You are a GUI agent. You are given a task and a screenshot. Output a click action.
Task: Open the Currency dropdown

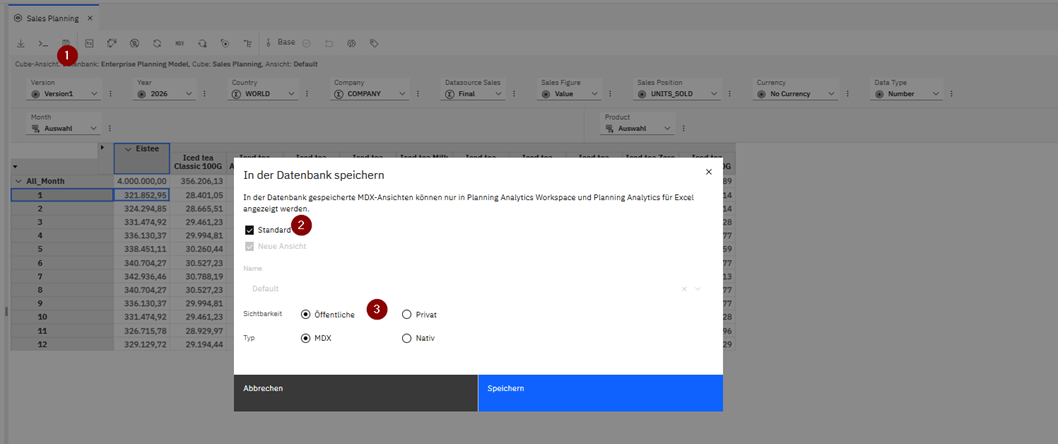coord(797,94)
